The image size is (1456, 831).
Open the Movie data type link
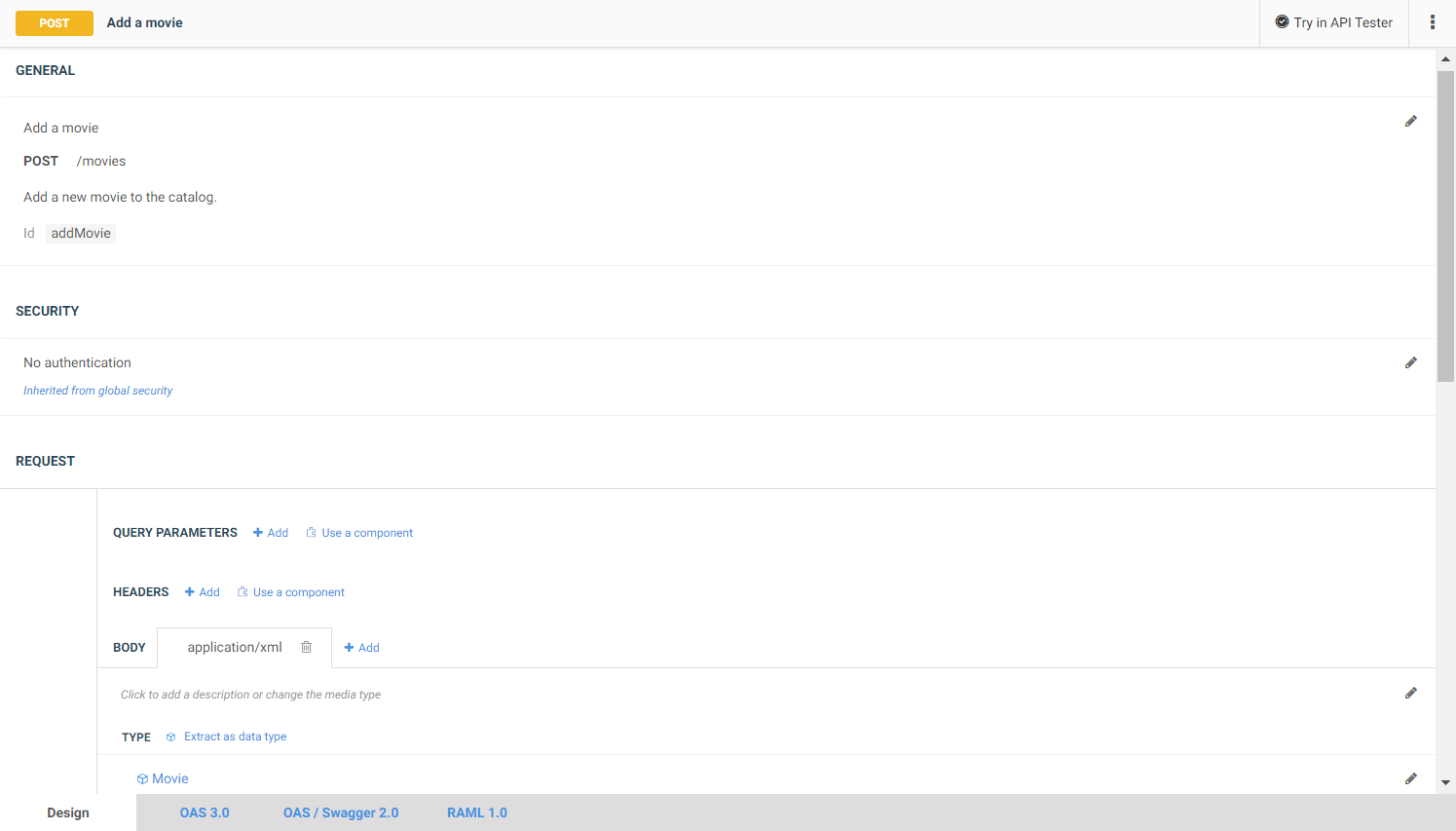pyautogui.click(x=170, y=779)
